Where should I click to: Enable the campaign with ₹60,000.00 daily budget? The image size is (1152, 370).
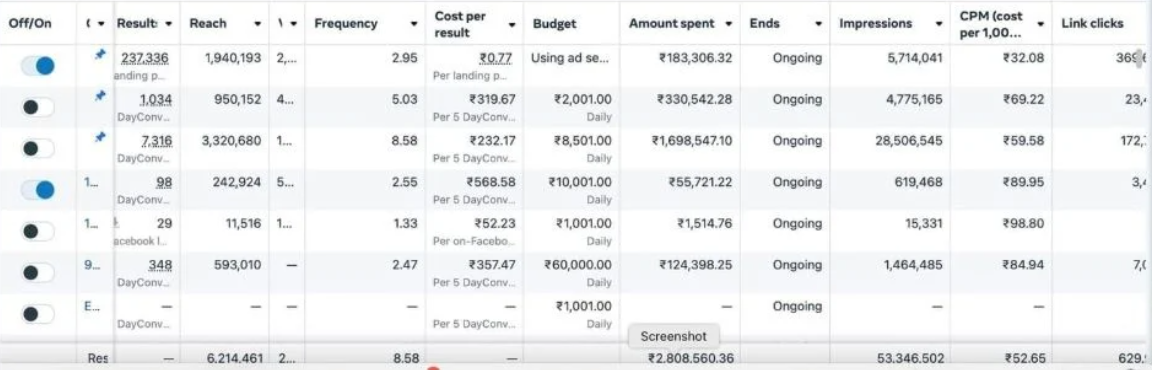(x=37, y=272)
